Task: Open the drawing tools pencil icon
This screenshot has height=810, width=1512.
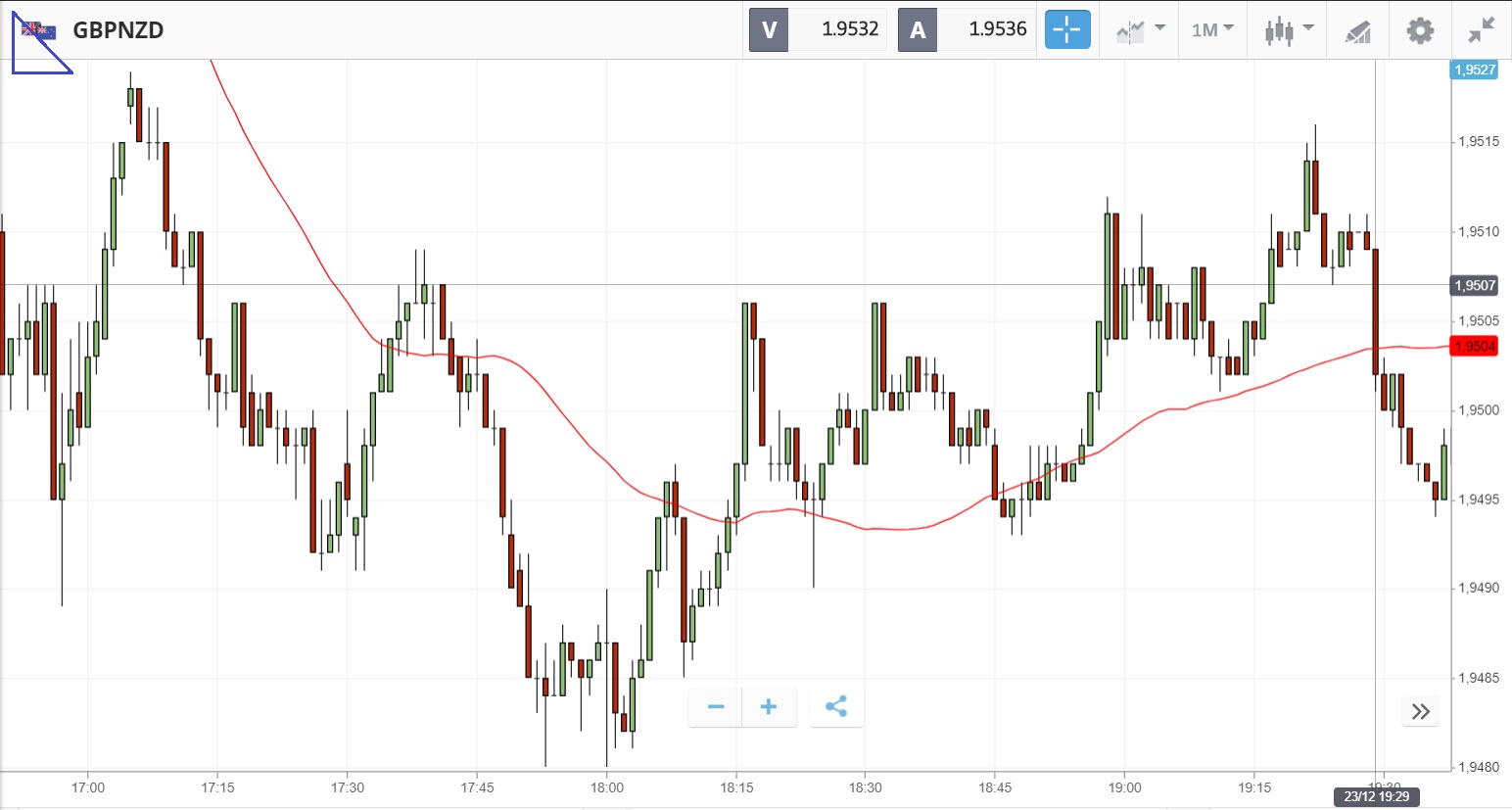Action: [1357, 30]
